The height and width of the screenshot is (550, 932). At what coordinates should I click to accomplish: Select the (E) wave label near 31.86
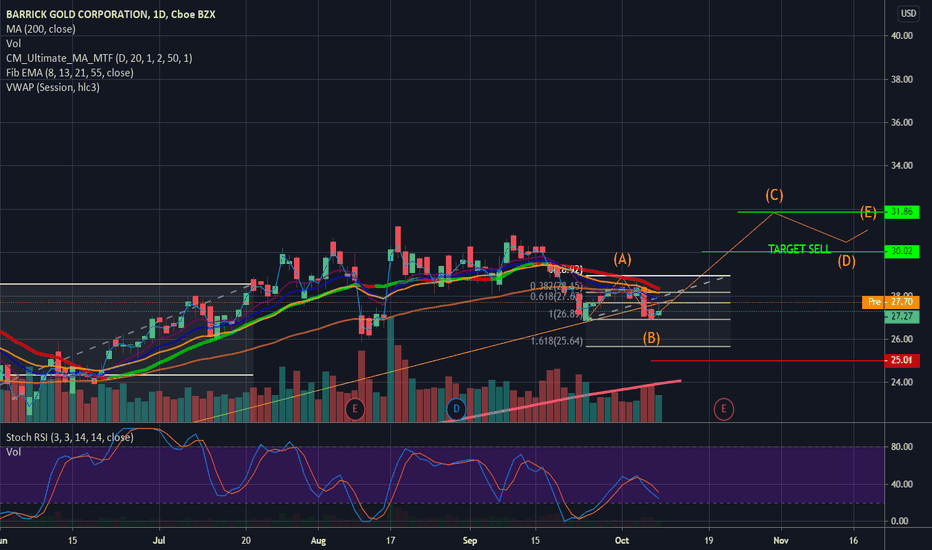point(868,212)
